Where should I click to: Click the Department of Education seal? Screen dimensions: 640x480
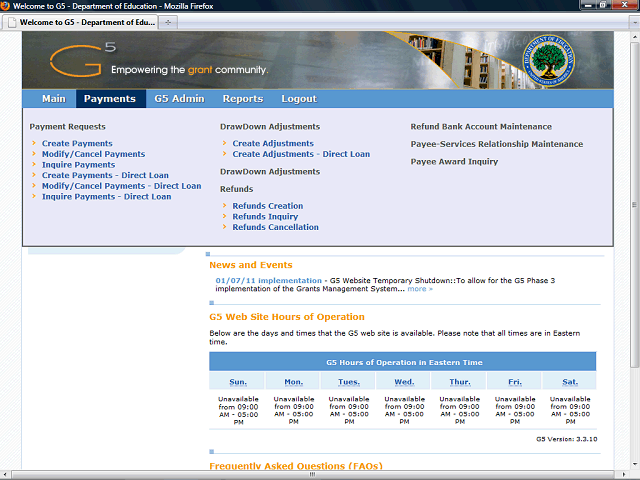551,59
